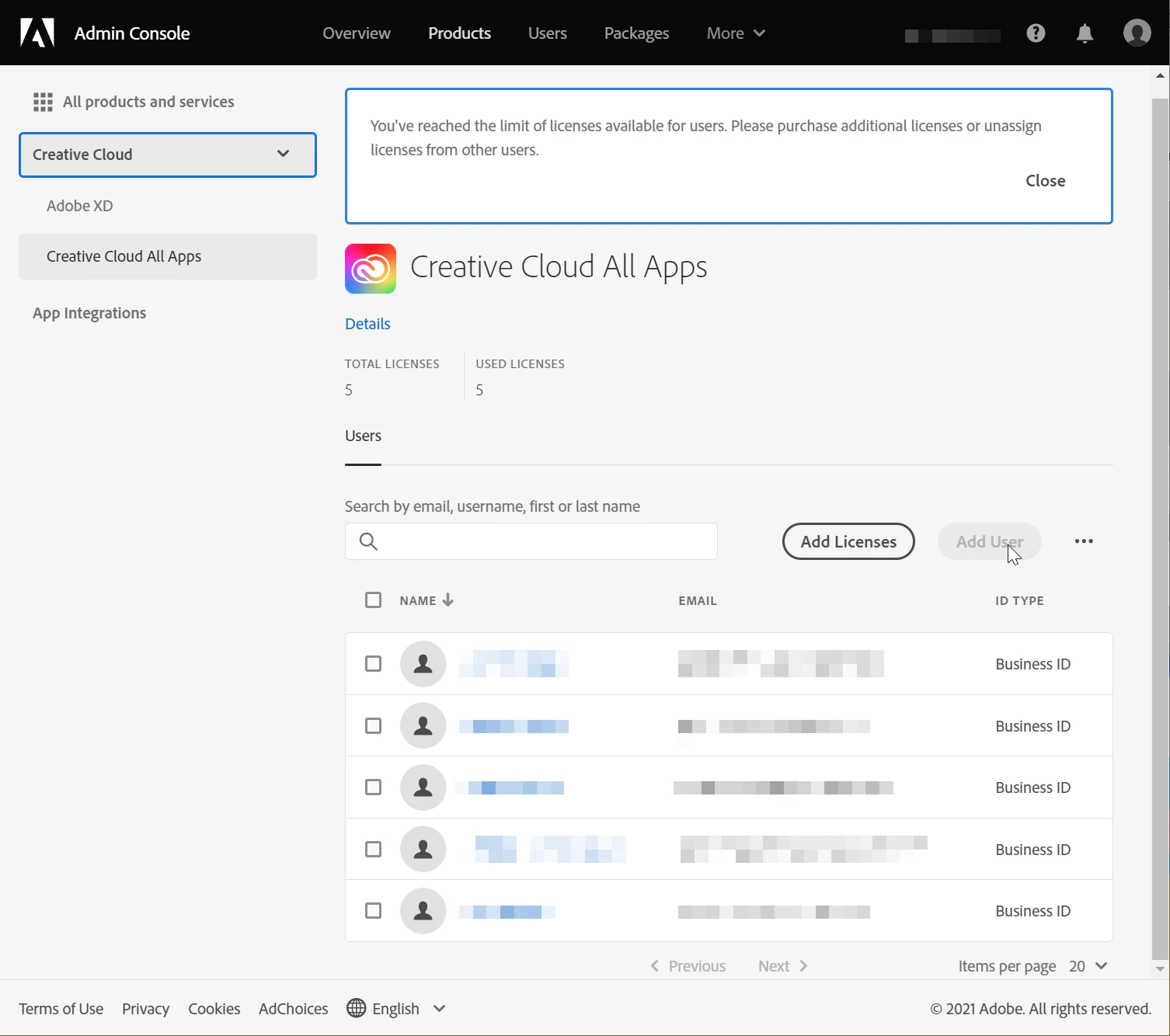Check the second user row checkbox
This screenshot has height=1036, width=1170.
click(374, 725)
